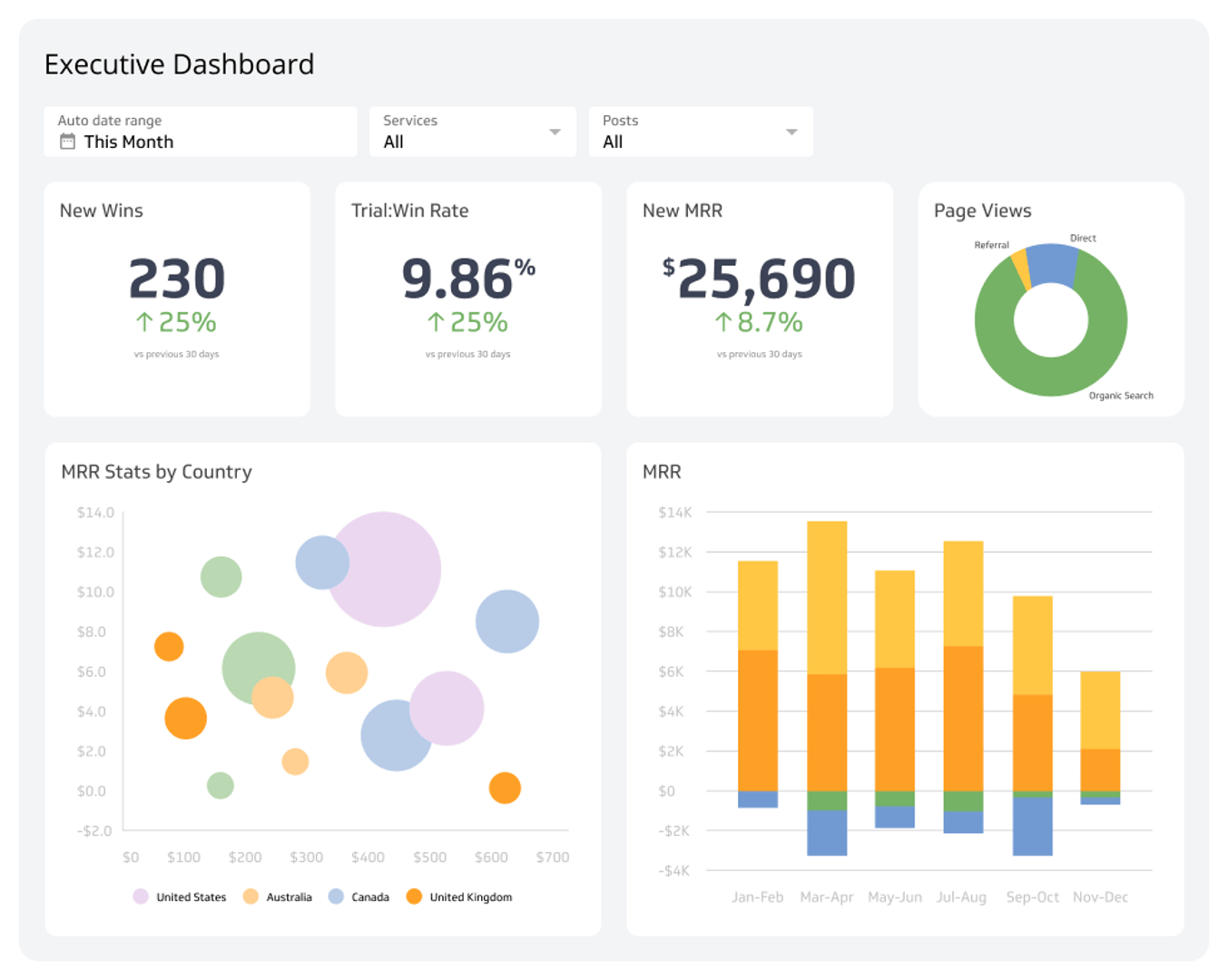This screenshot has width=1228, height=980.
Task: Select the tallest Mar-Apr bar in MRR chart
Action: click(828, 635)
